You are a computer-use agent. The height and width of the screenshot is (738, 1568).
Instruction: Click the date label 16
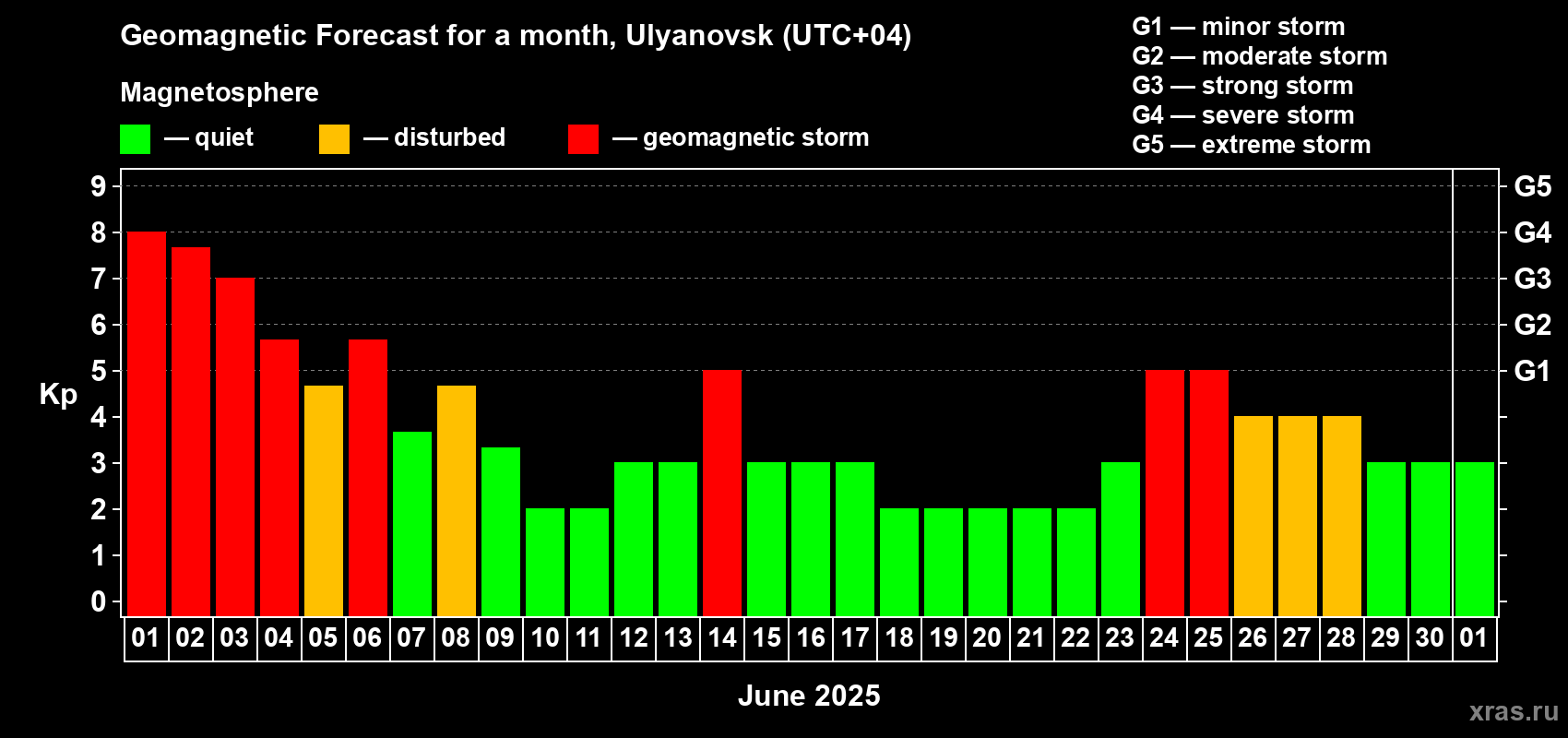click(x=811, y=638)
